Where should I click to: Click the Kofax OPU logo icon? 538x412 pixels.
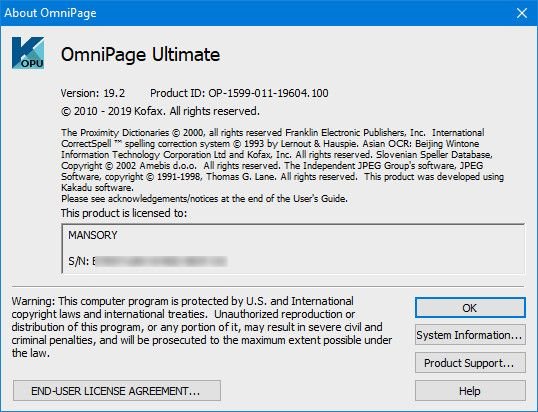(28, 53)
